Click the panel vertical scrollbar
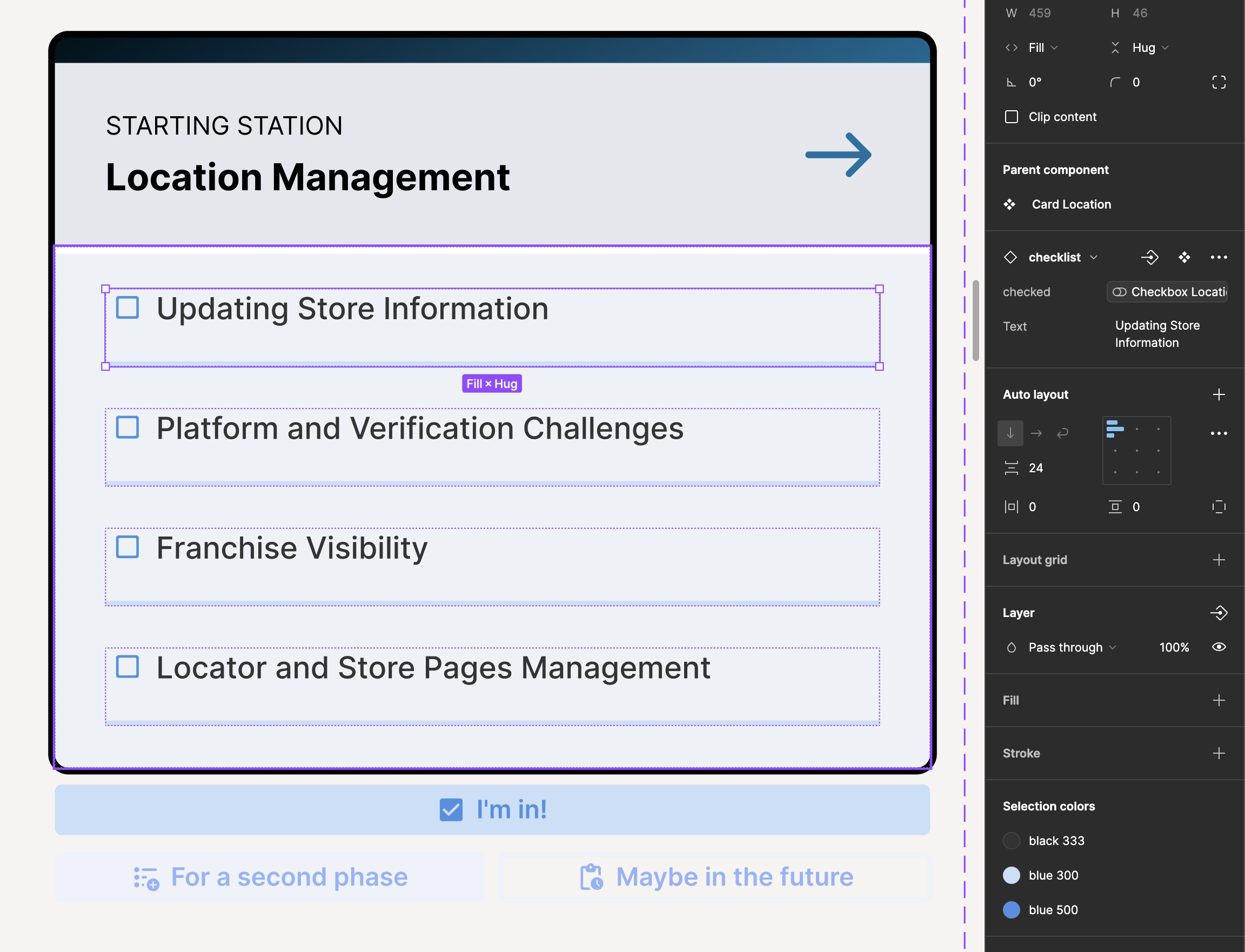The image size is (1245, 952). click(x=975, y=320)
